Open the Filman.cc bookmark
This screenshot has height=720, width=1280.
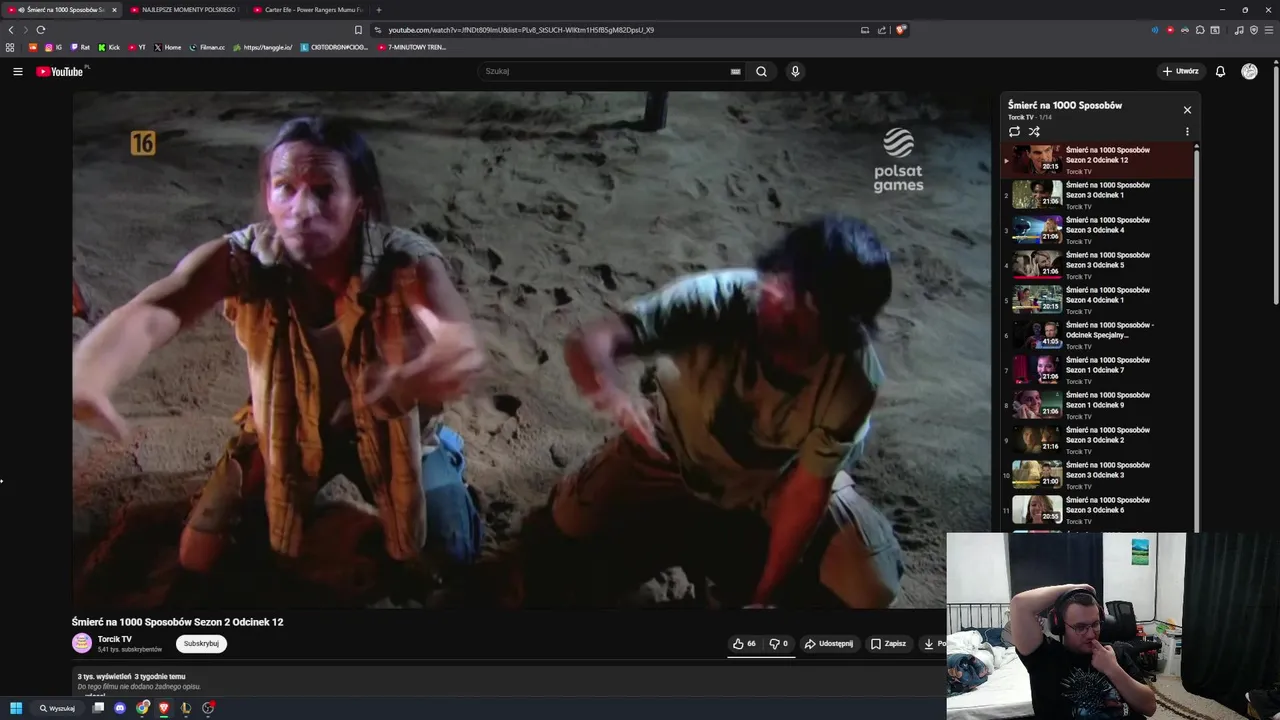207,47
